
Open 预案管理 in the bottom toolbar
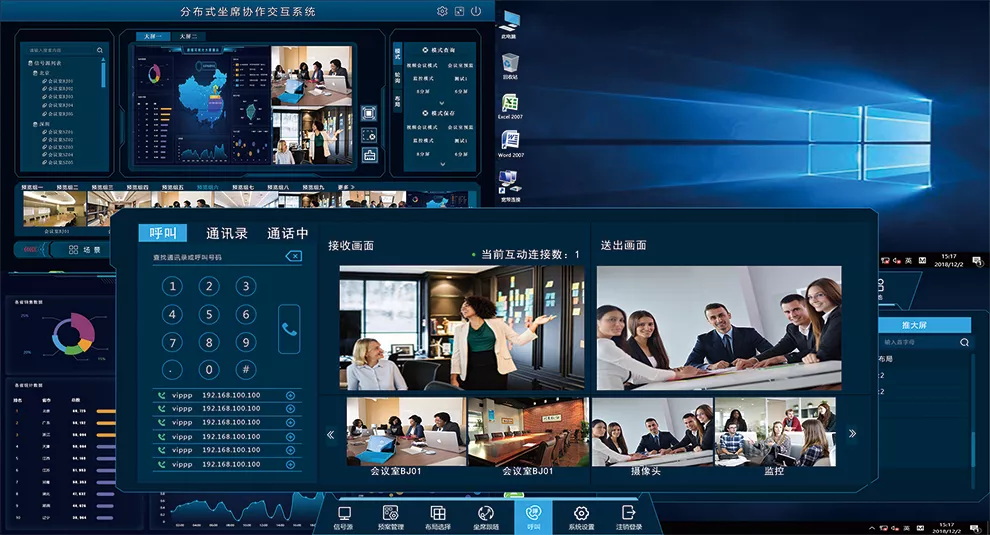390,517
